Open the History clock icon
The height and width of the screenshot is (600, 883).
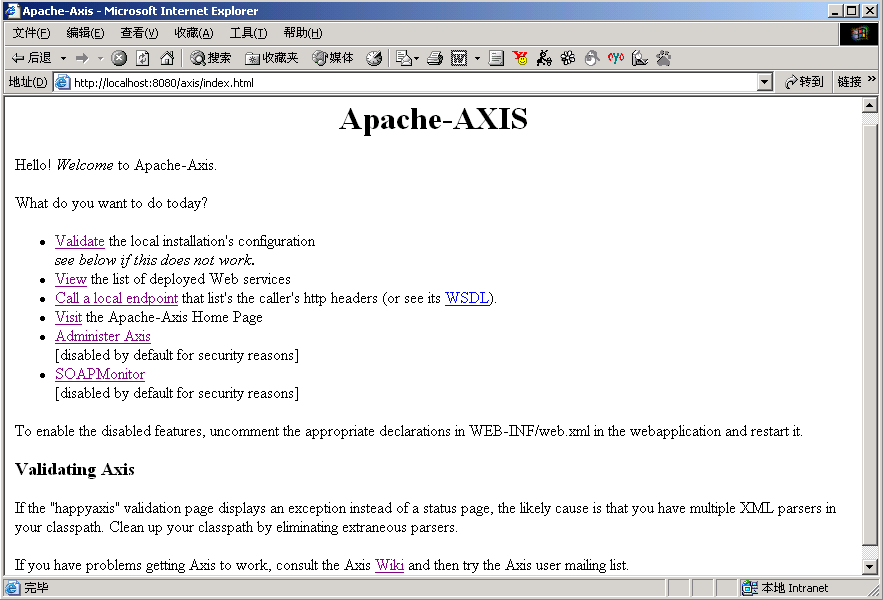374,58
